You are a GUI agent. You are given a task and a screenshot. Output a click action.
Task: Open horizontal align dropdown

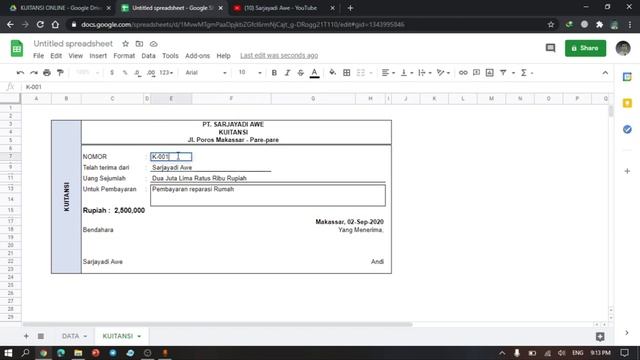pyautogui.click(x=388, y=73)
